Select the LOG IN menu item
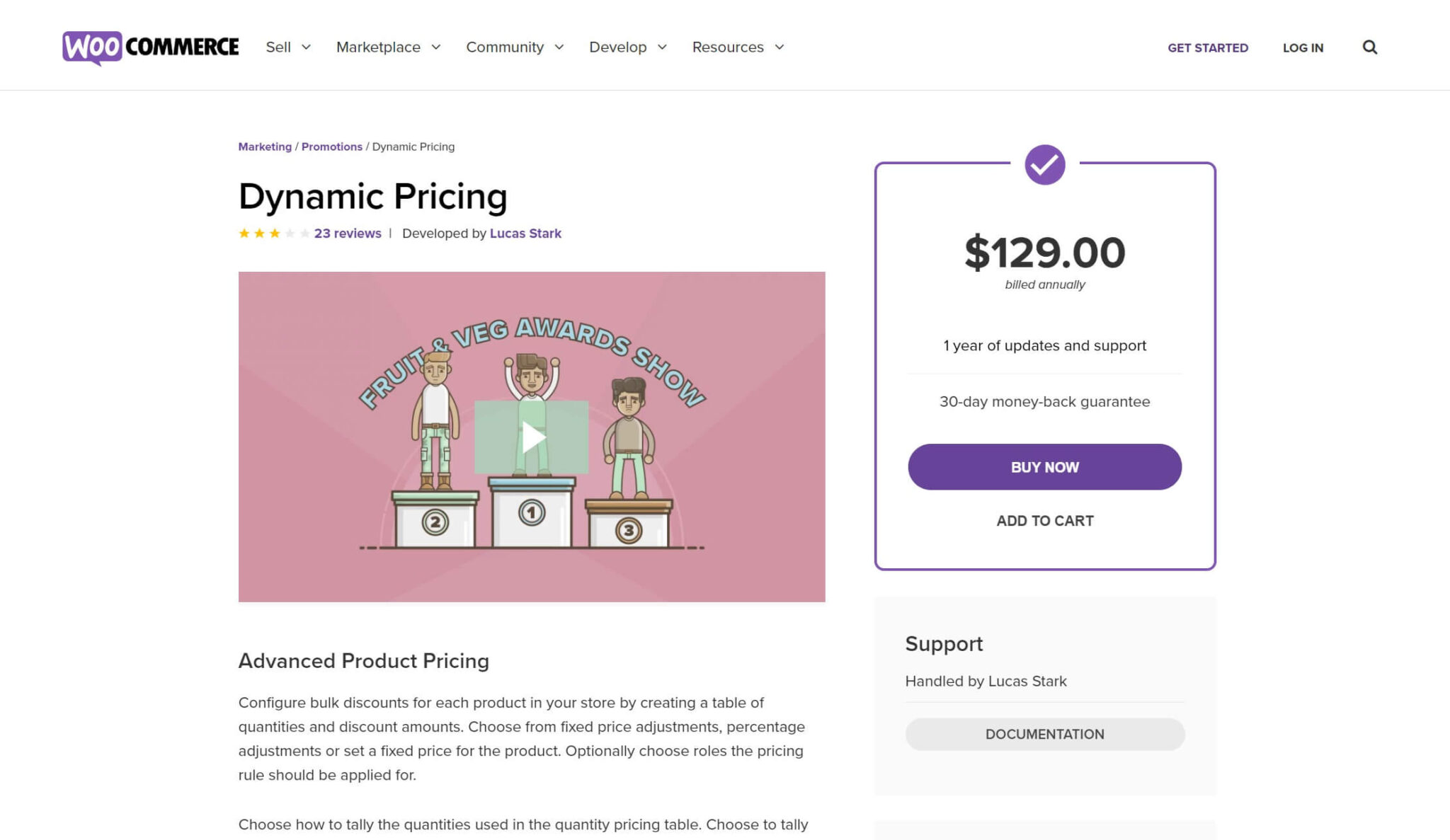Screen dimensions: 1450x840 pyautogui.click(x=1302, y=47)
